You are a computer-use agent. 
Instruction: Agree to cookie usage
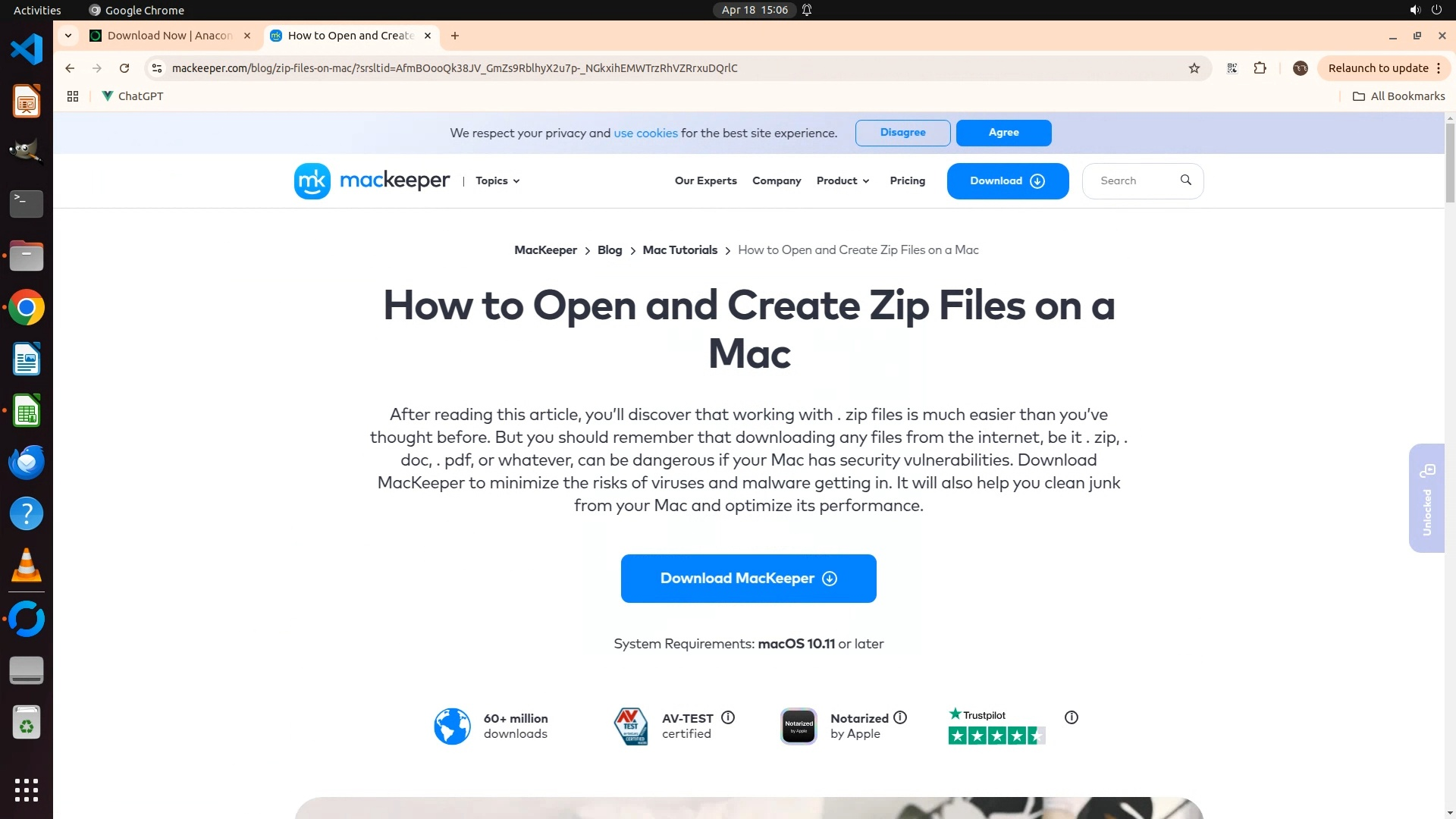1003,133
